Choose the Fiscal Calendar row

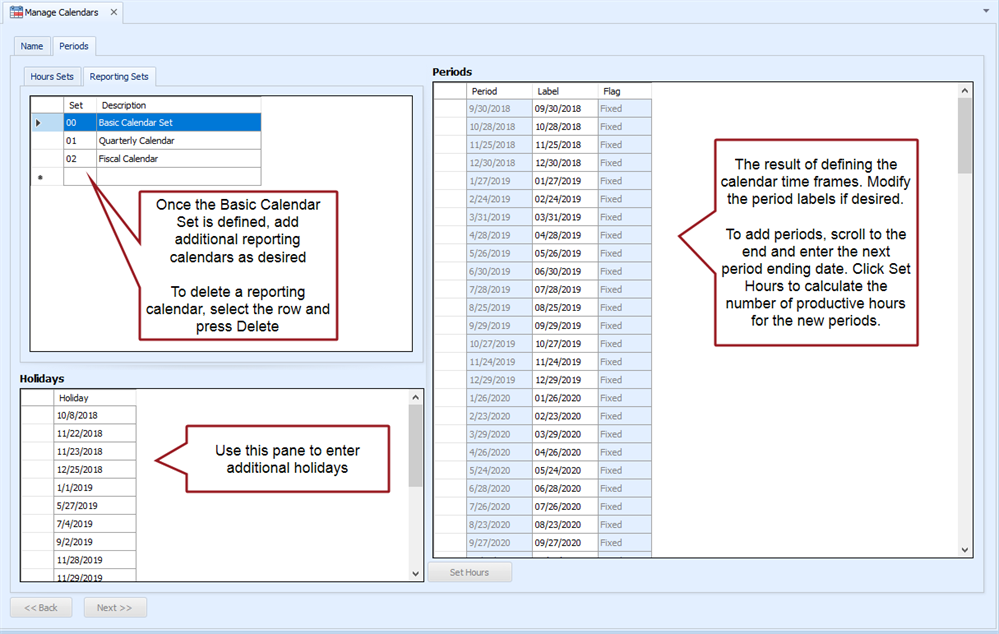178,159
